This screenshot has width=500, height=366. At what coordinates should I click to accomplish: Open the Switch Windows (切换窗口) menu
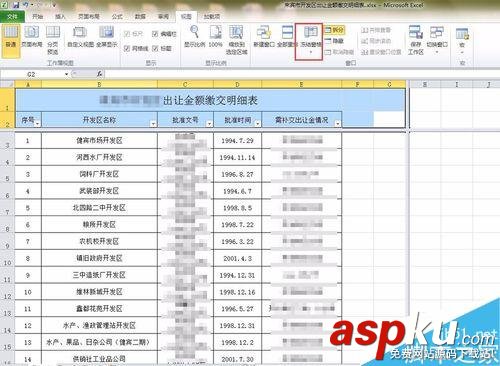pos(437,40)
